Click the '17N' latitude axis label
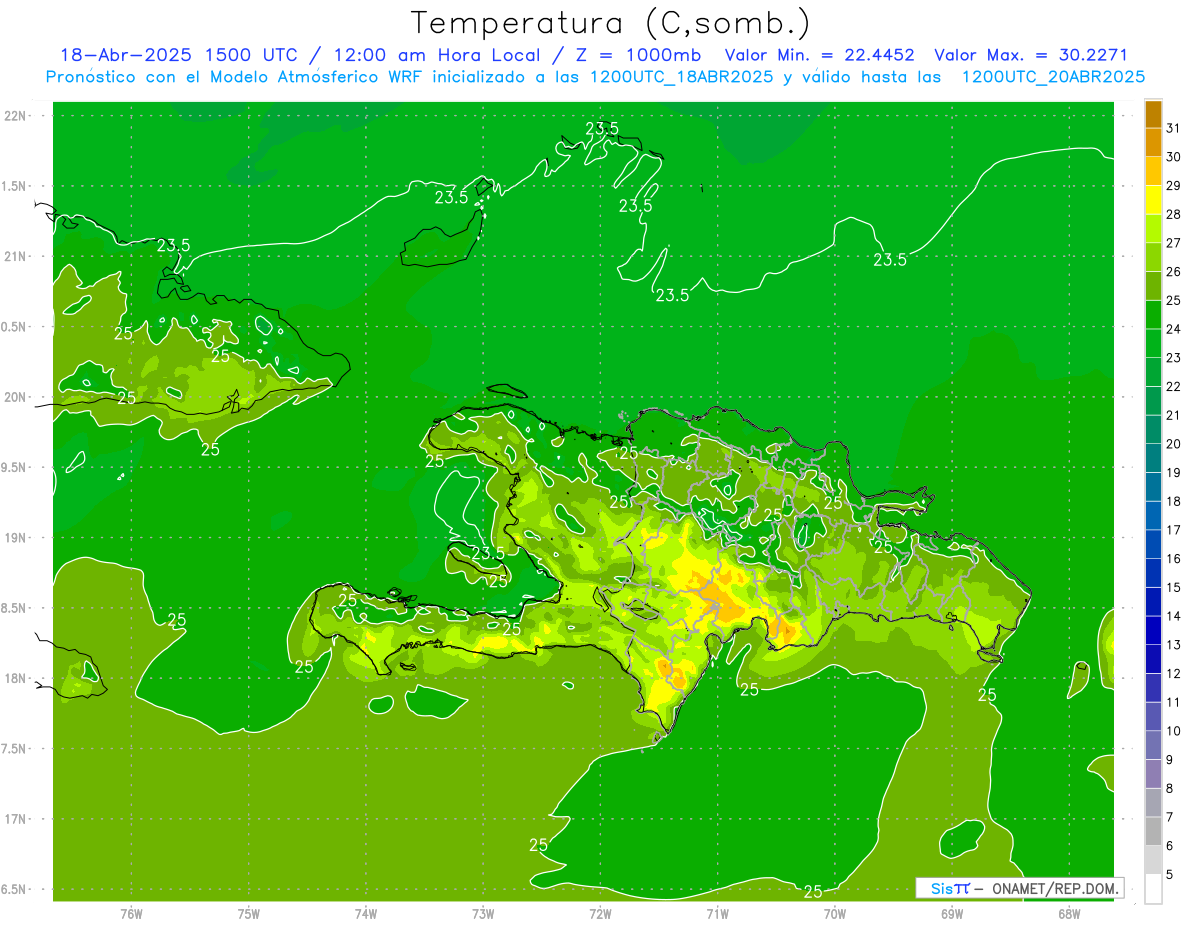1200x927 pixels. pos(16,819)
